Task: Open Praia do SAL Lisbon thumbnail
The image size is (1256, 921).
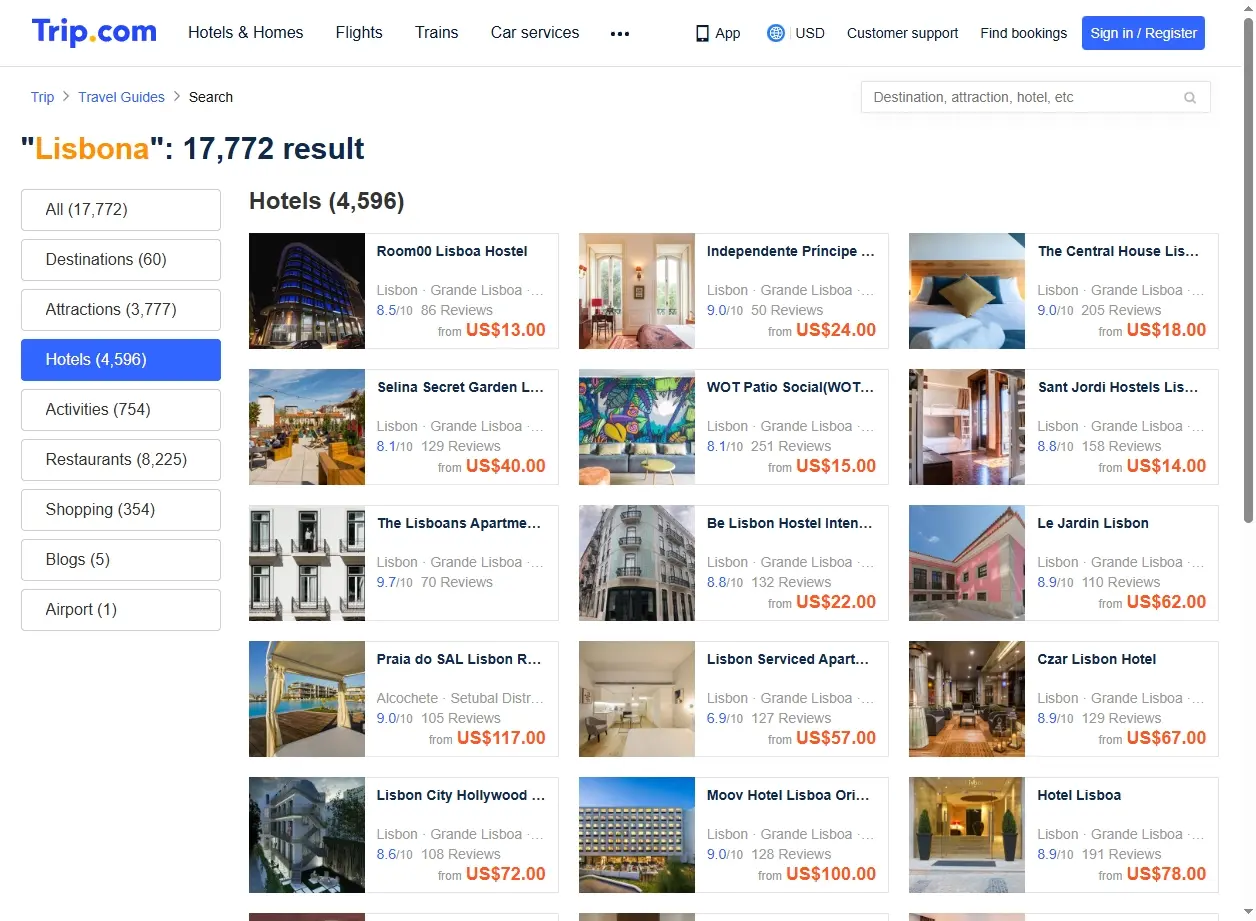Action: point(307,699)
